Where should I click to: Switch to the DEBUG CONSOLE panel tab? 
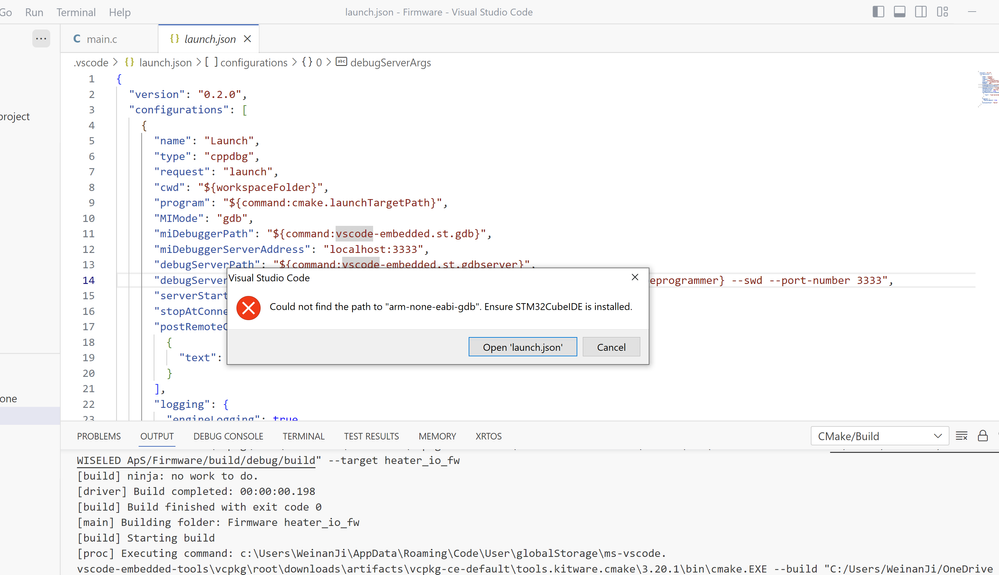[x=228, y=436]
